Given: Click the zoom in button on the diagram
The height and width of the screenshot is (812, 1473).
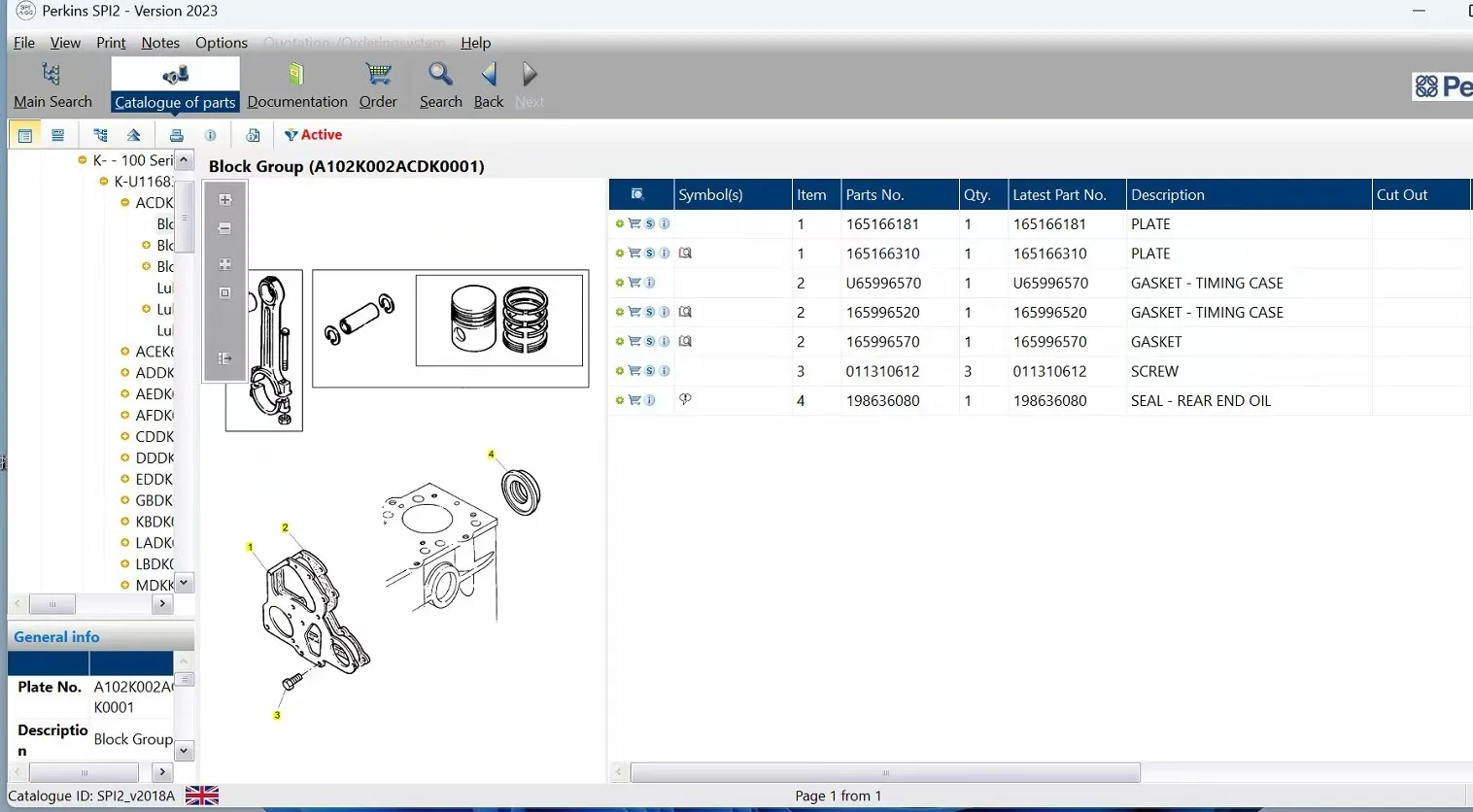Looking at the screenshot, I should pyautogui.click(x=224, y=200).
